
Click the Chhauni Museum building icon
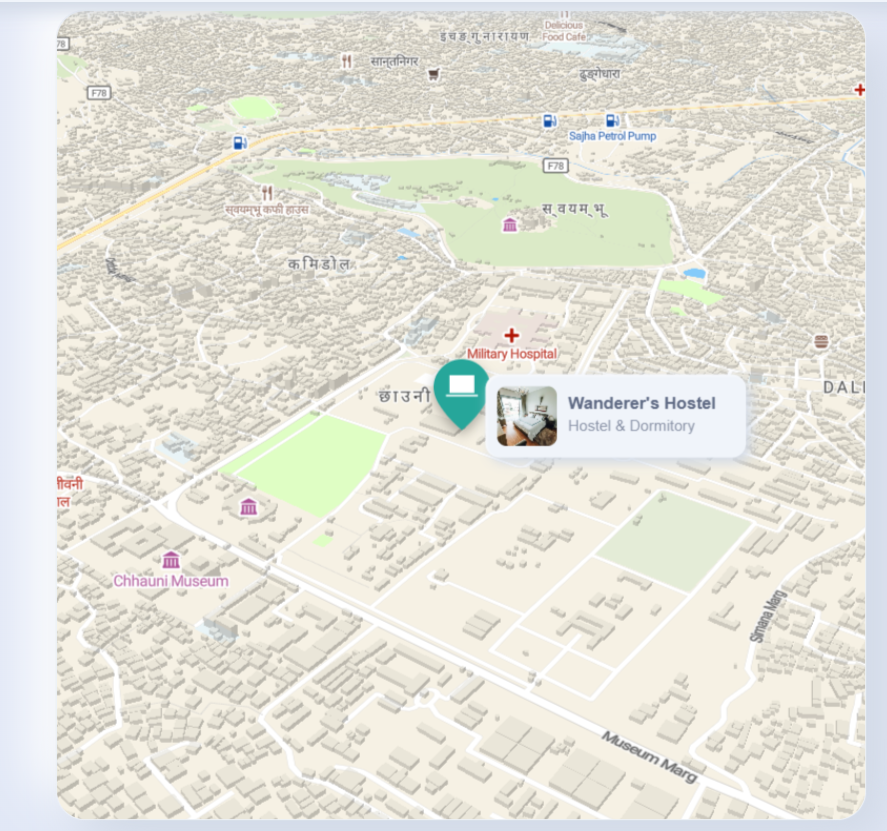pyautogui.click(x=172, y=558)
